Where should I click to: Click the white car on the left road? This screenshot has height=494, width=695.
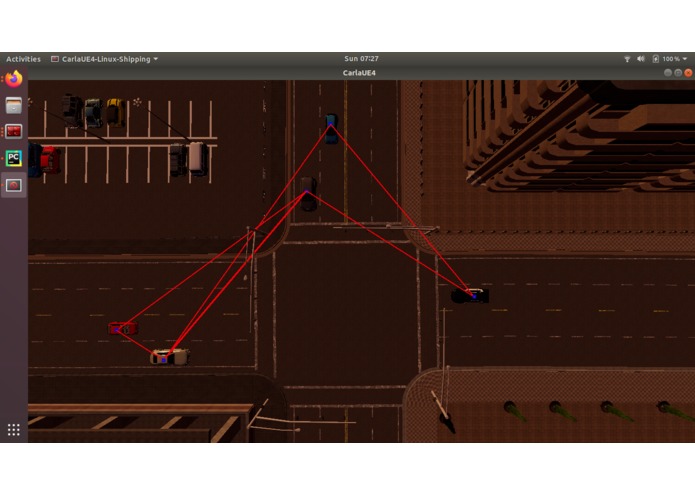[170, 357]
